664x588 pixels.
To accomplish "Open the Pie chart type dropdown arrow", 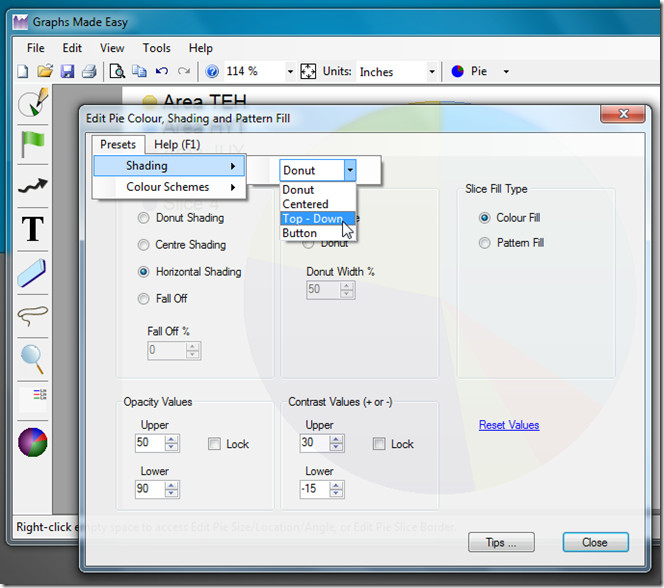I will (506, 72).
